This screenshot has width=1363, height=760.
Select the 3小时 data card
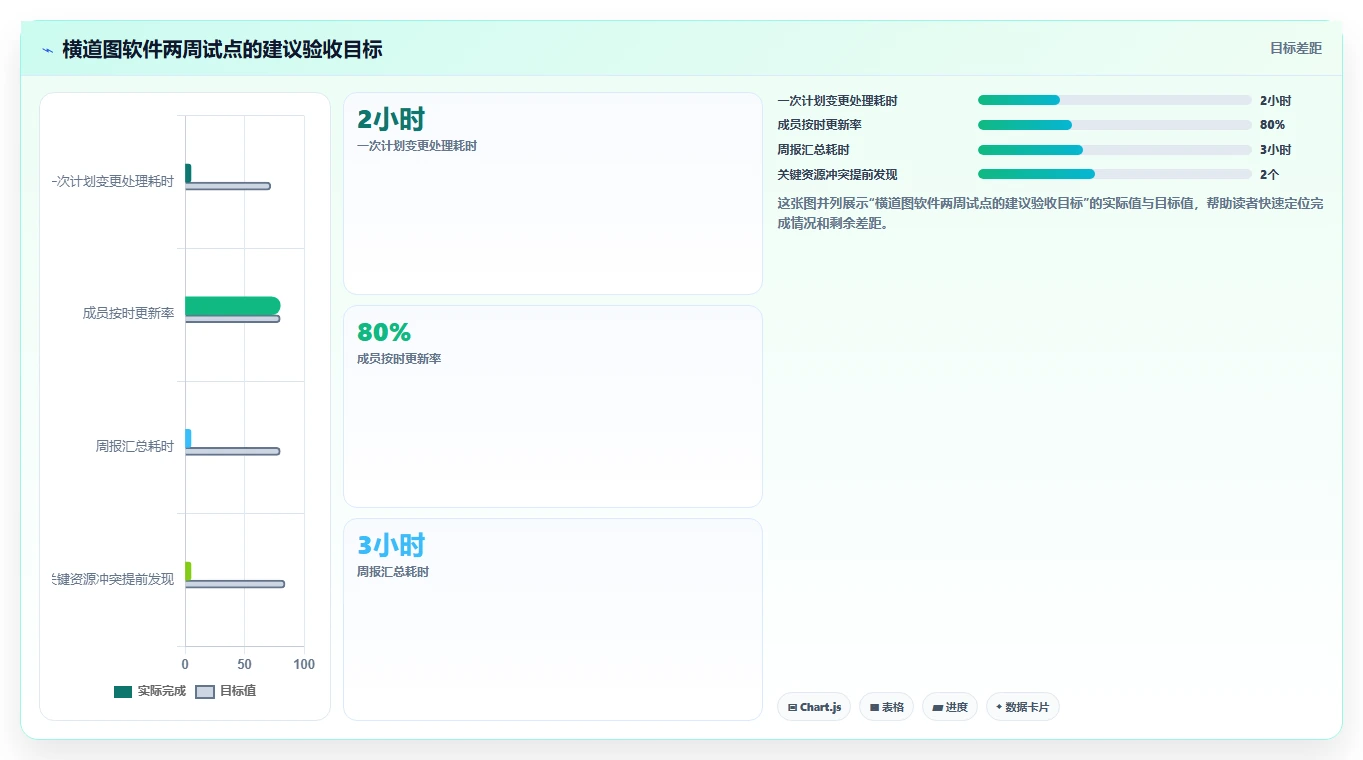click(553, 619)
